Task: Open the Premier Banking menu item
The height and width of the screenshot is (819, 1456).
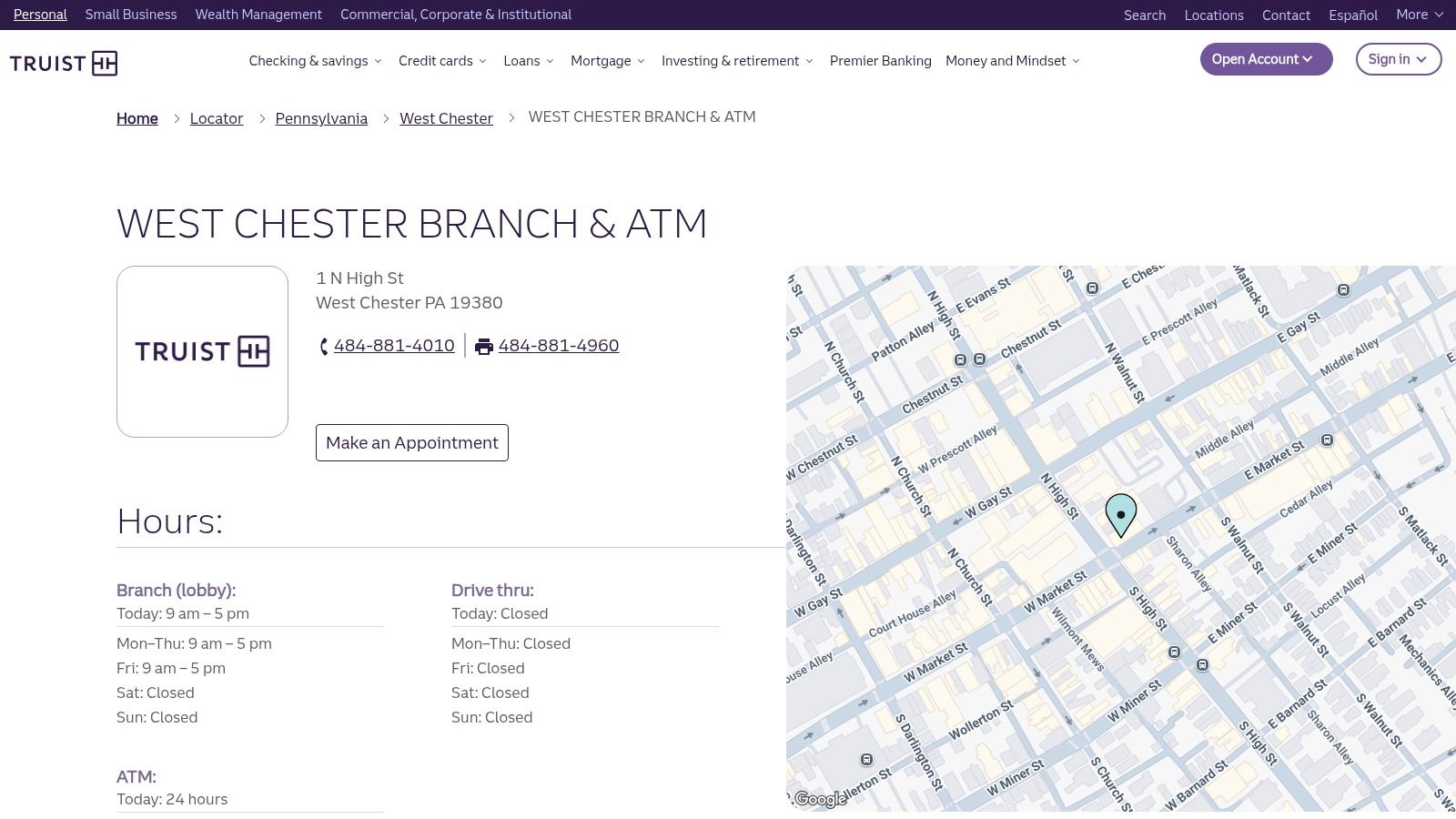Action: [x=880, y=61]
